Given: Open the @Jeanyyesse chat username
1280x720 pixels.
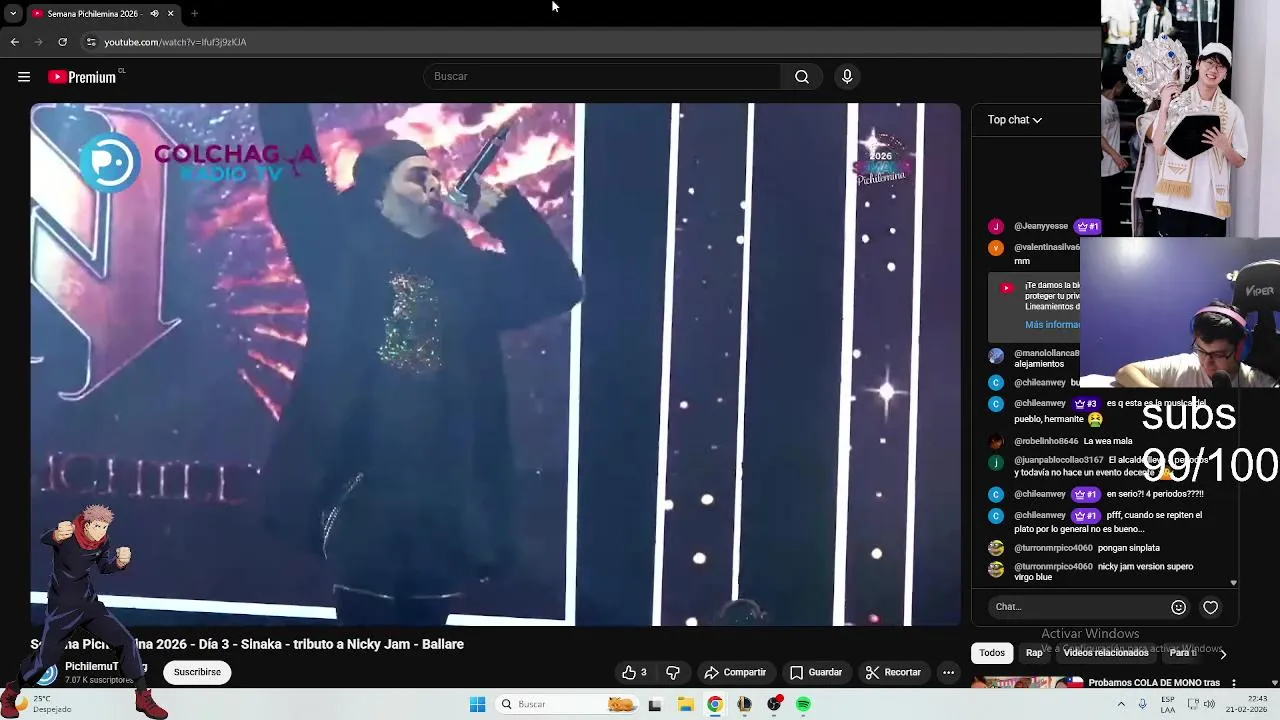Looking at the screenshot, I should [1041, 226].
